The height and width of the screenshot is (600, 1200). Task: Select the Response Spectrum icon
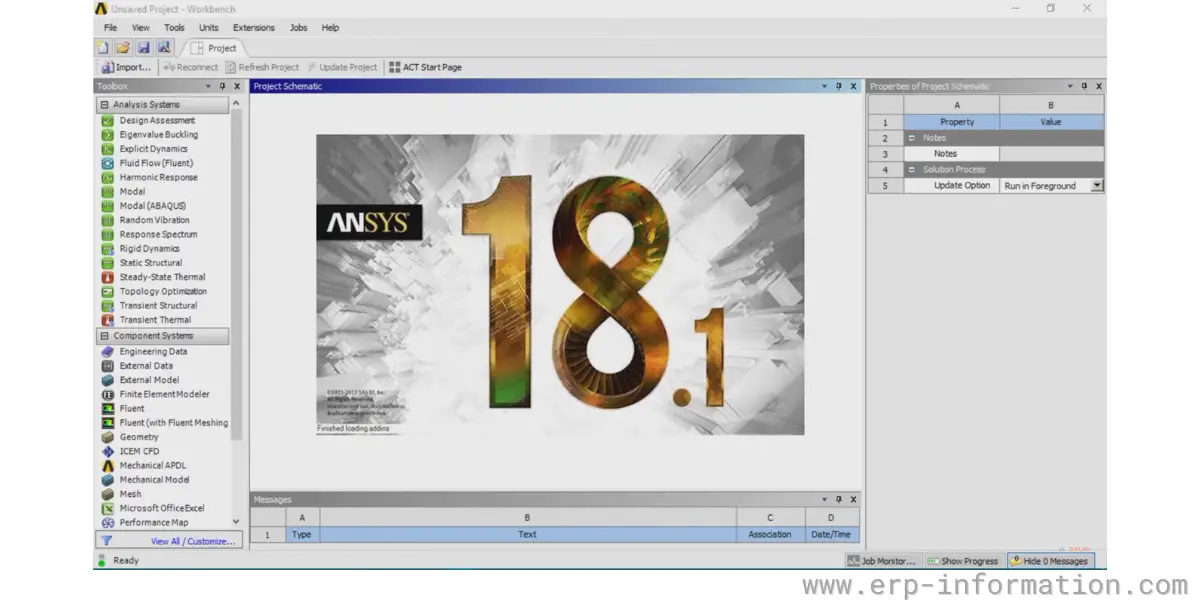108,234
